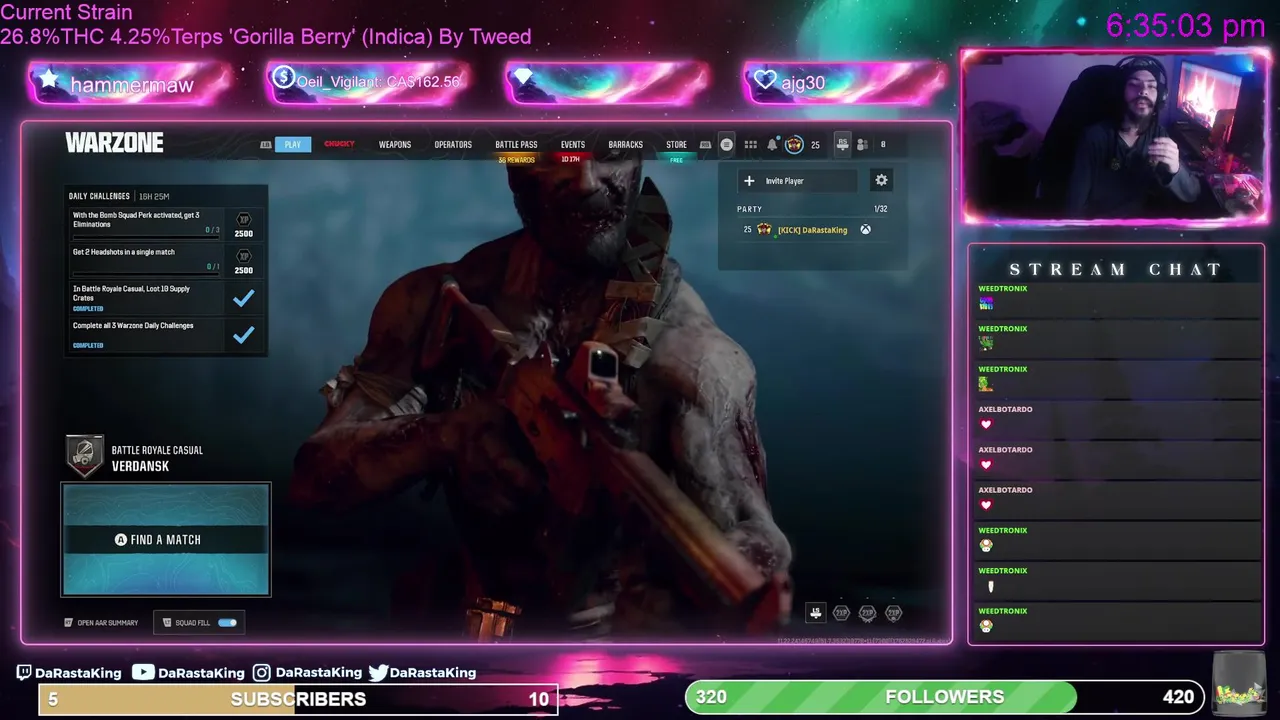
Task: Click the STREAM CHAT title
Action: 1115,269
